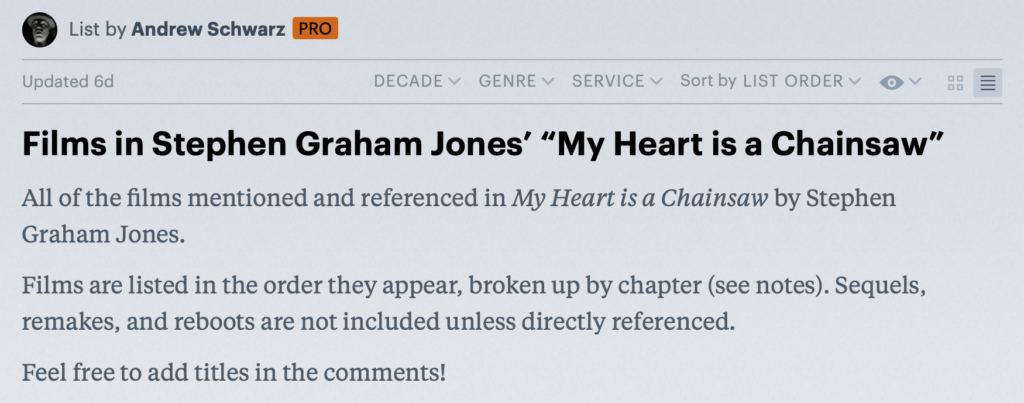
Task: Switch to detailed list view layout
Action: (987, 83)
